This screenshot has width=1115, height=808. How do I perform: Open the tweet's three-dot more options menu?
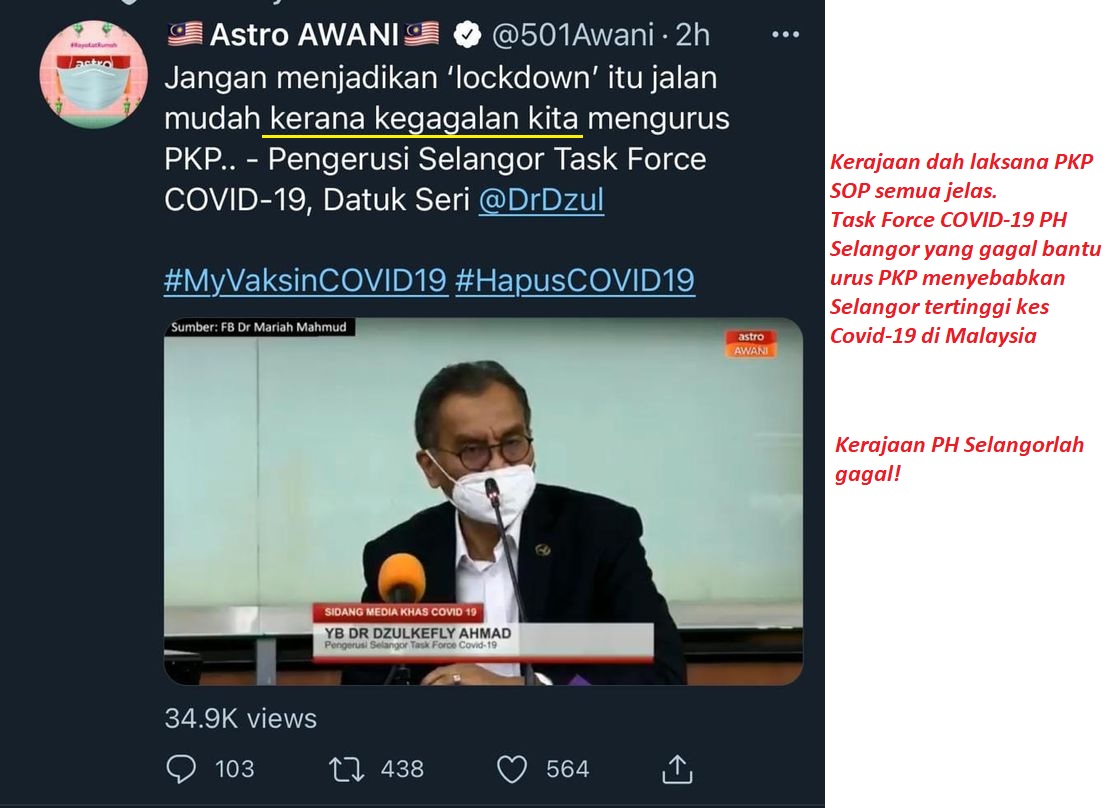(x=785, y=35)
